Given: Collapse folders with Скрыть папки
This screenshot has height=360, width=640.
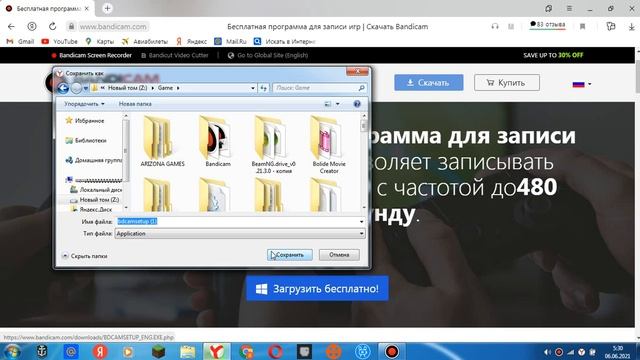Looking at the screenshot, I should coord(84,256).
